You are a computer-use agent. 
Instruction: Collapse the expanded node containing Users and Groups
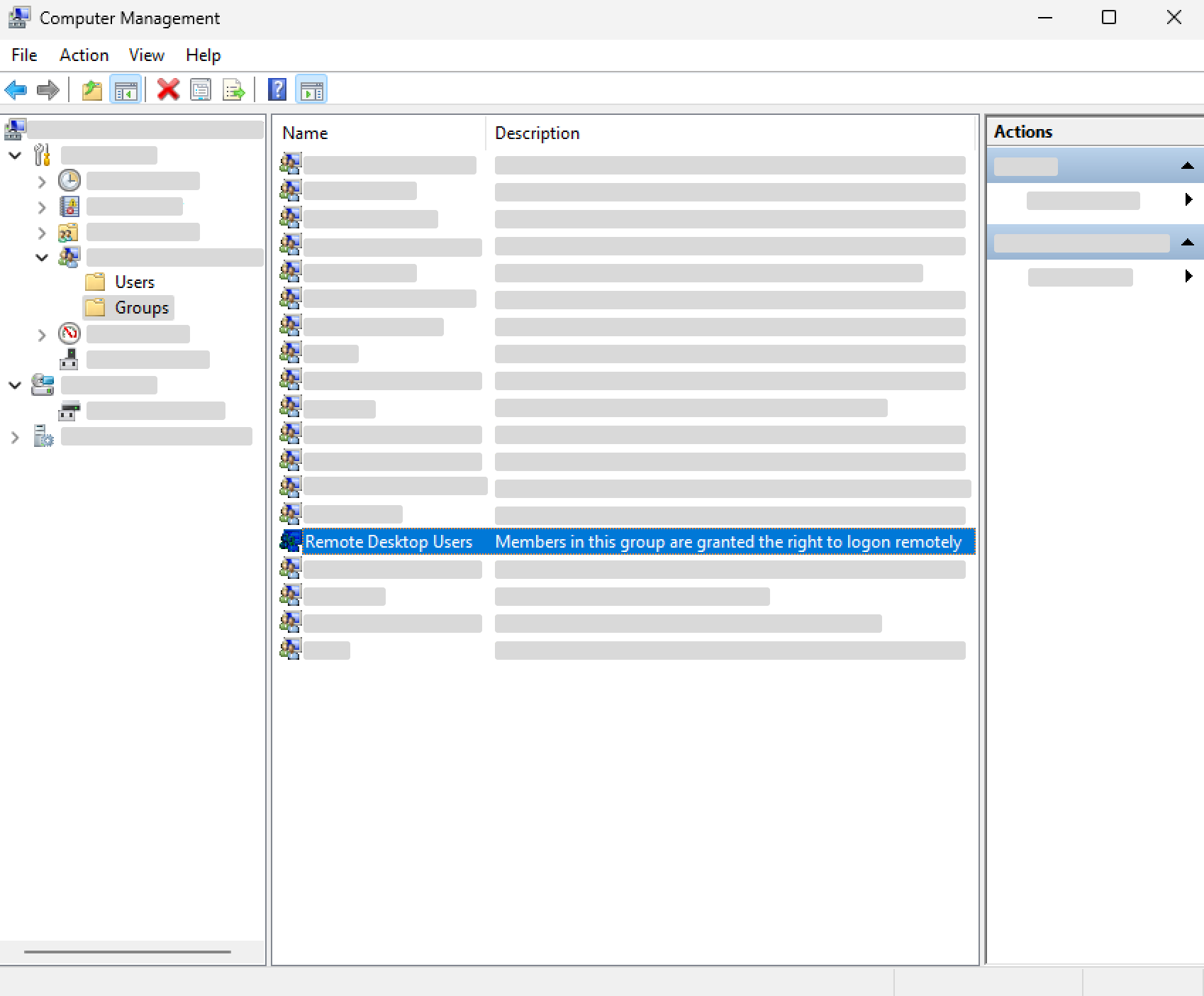pos(42,258)
